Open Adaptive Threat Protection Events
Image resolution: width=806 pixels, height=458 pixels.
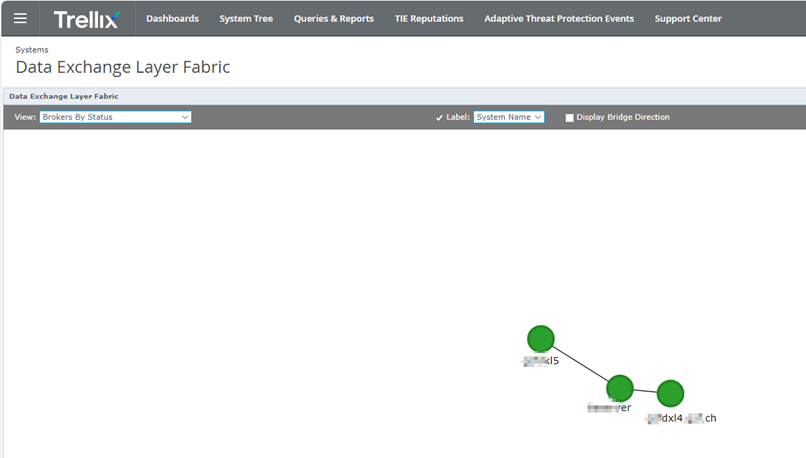click(559, 19)
